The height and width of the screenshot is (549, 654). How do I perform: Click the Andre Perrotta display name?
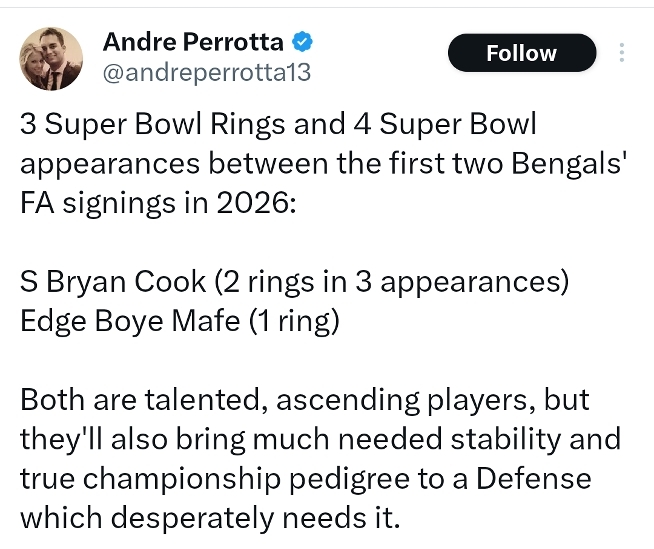[x=194, y=42]
